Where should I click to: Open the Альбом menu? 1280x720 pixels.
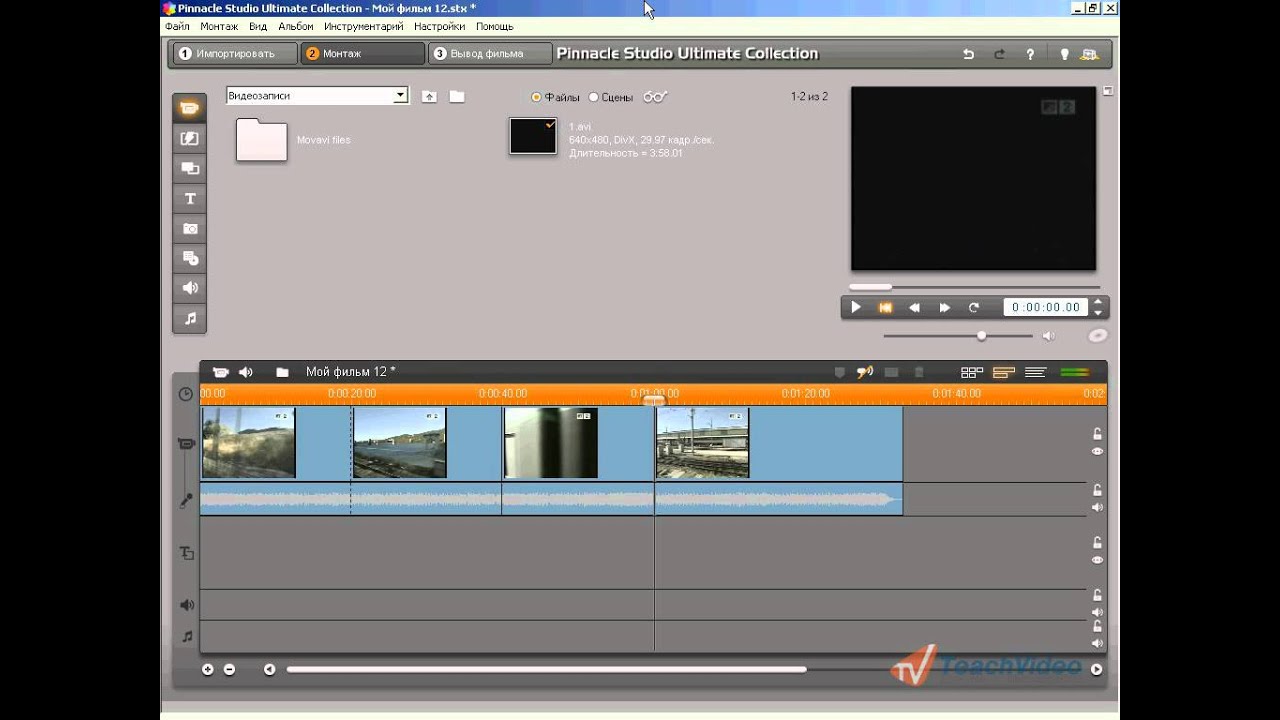pyautogui.click(x=296, y=26)
